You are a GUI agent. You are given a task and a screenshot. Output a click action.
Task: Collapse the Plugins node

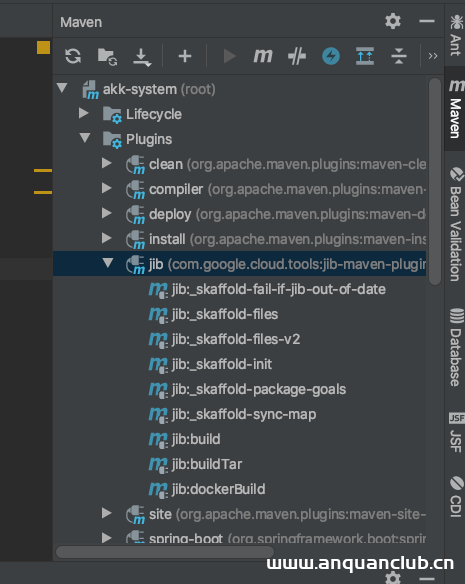(85, 138)
